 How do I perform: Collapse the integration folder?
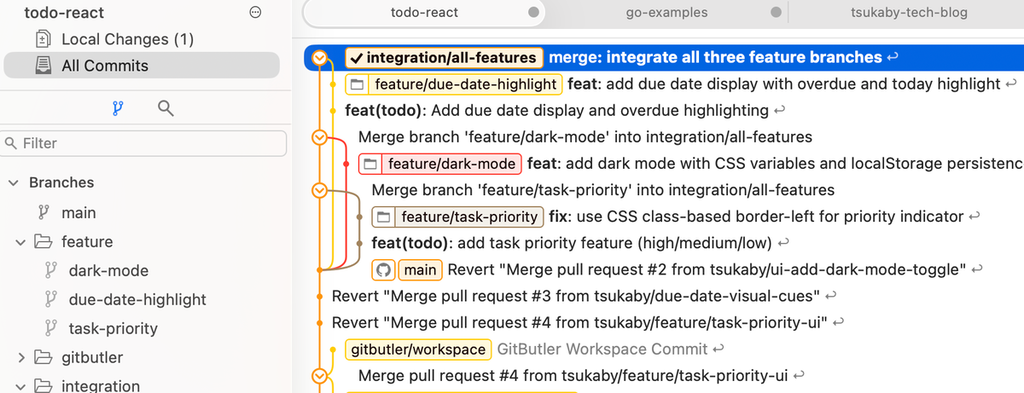[21, 386]
